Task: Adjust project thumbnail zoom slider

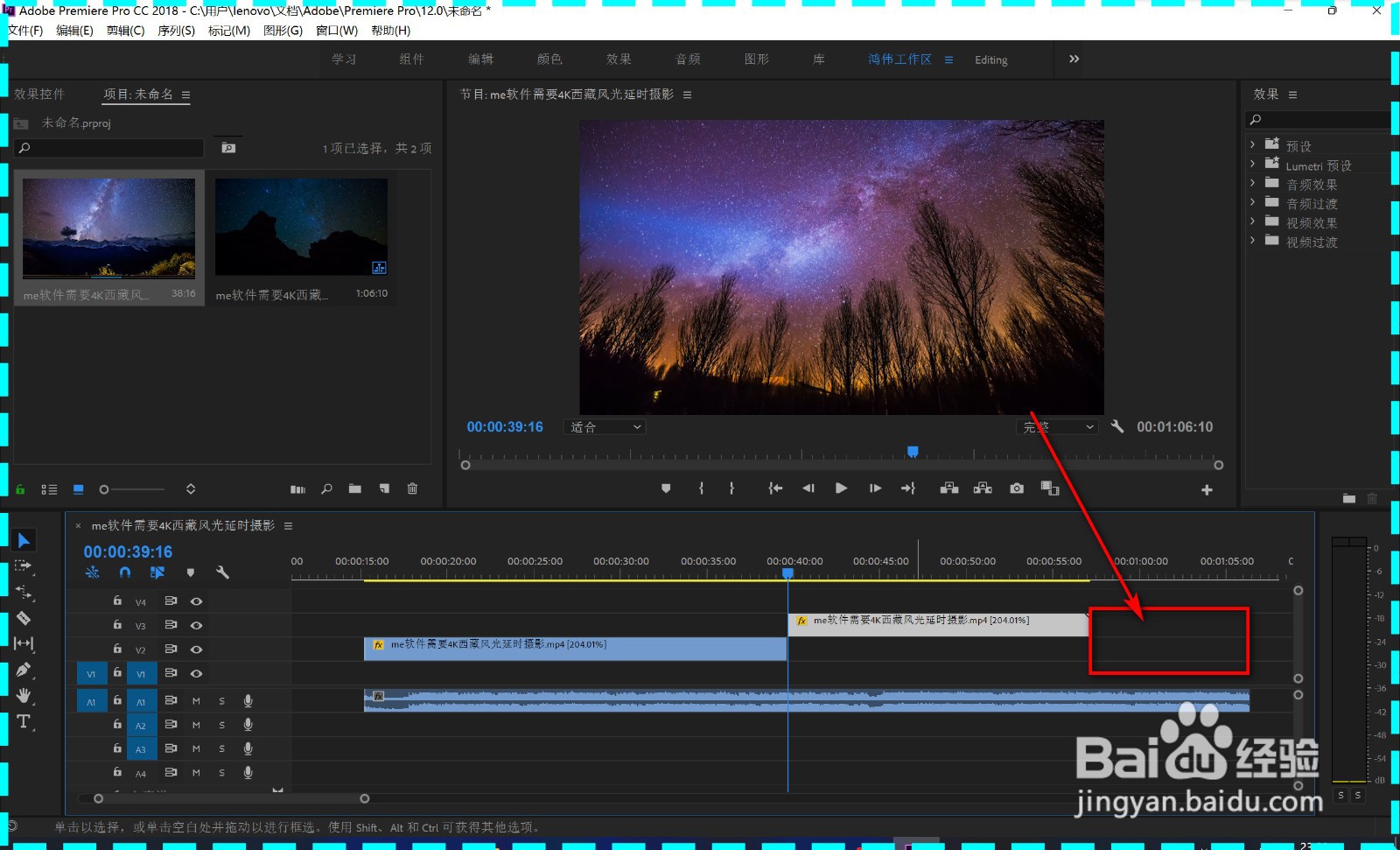Action: [x=104, y=489]
